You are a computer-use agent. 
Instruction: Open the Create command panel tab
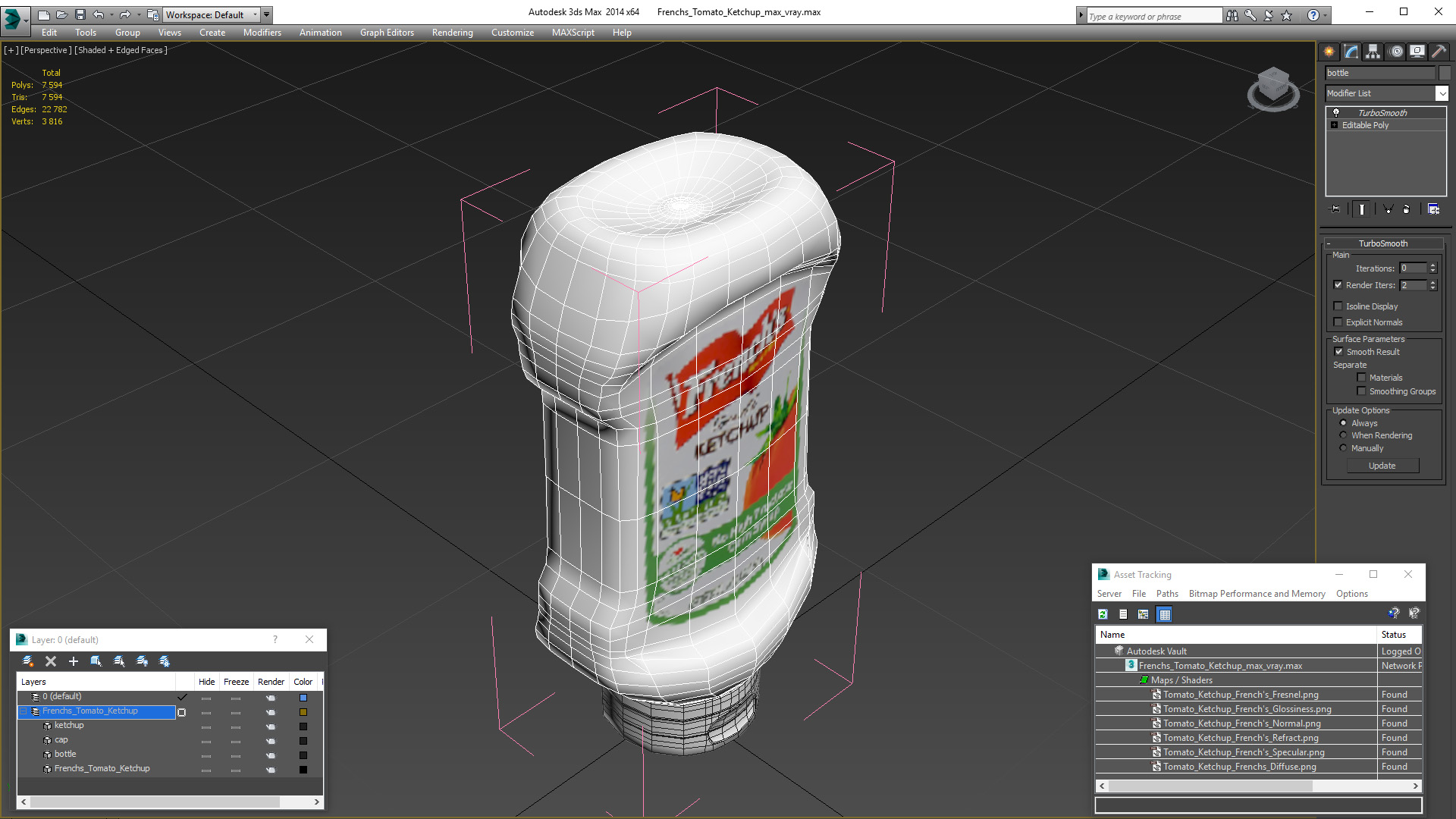[1329, 52]
